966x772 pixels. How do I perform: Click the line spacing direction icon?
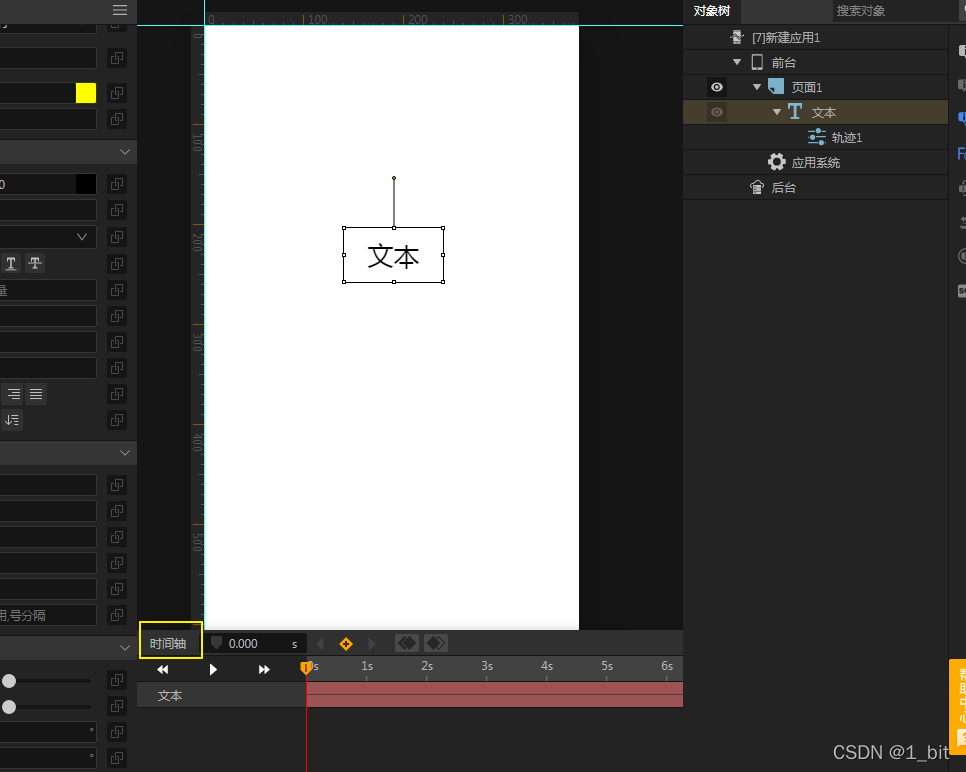[x=12, y=420]
